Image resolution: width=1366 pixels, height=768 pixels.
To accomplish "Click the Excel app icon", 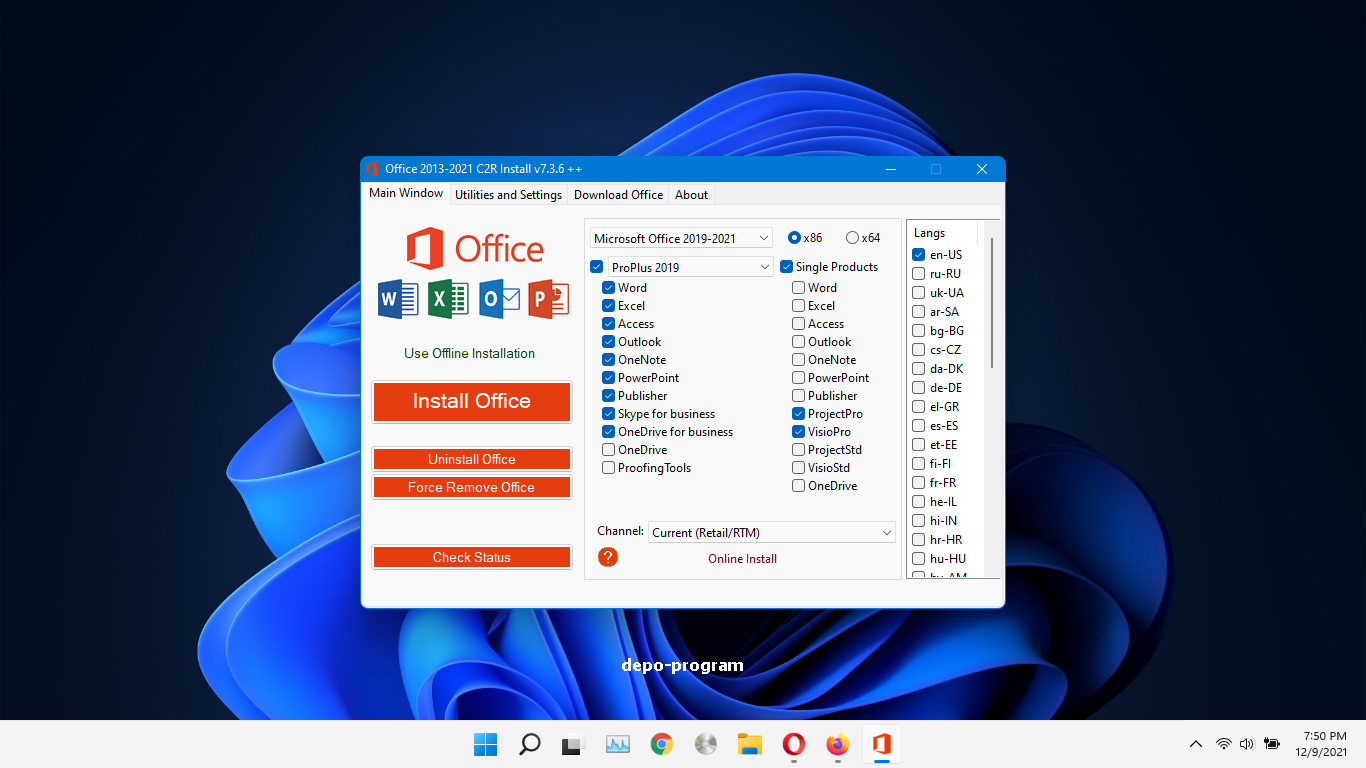I will [x=447, y=299].
